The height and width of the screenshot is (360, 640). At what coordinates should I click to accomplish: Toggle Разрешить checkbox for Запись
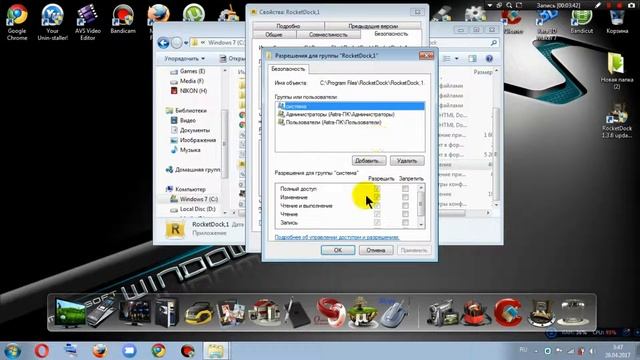(377, 222)
